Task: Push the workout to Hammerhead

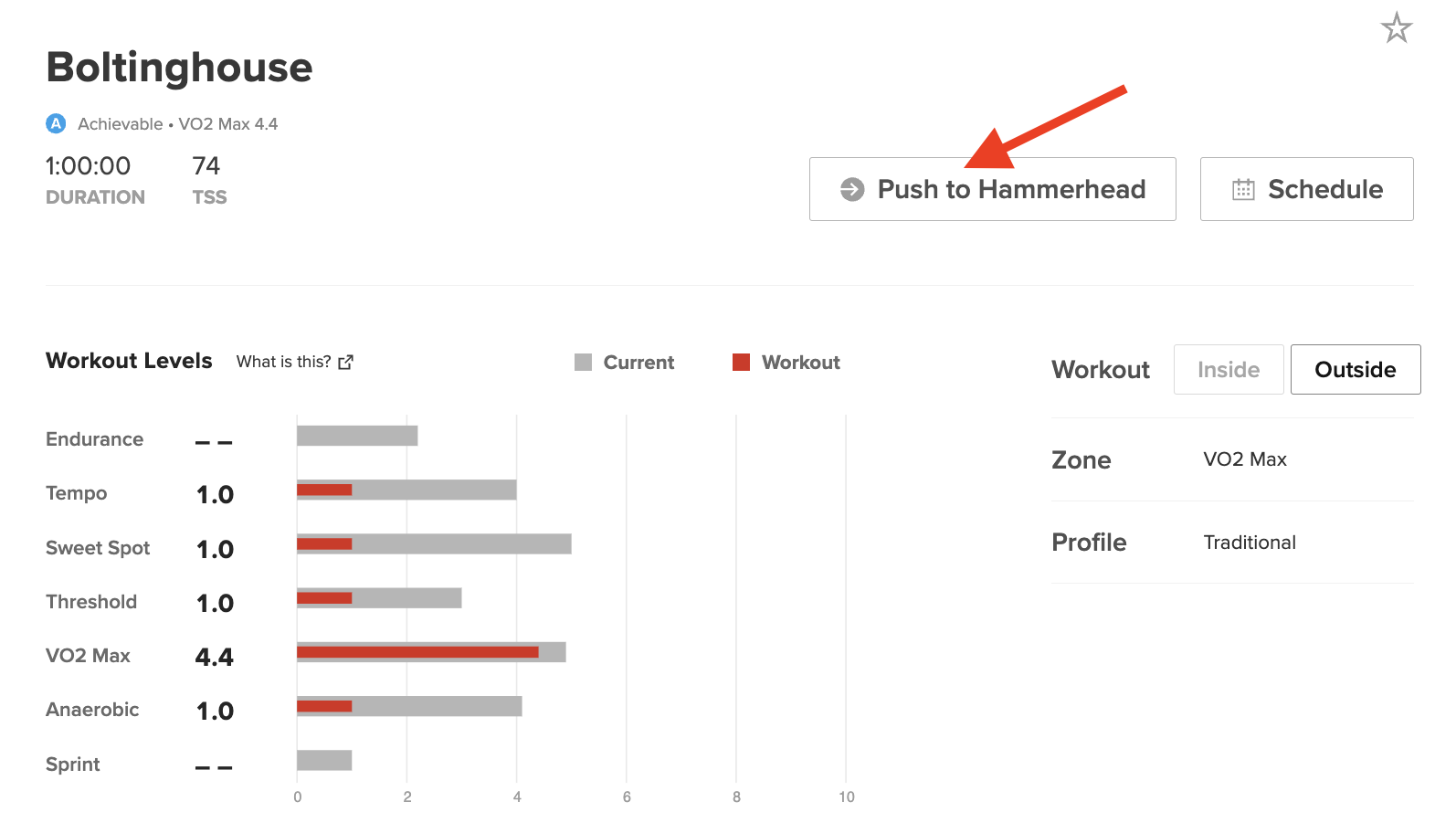Action: (x=993, y=189)
